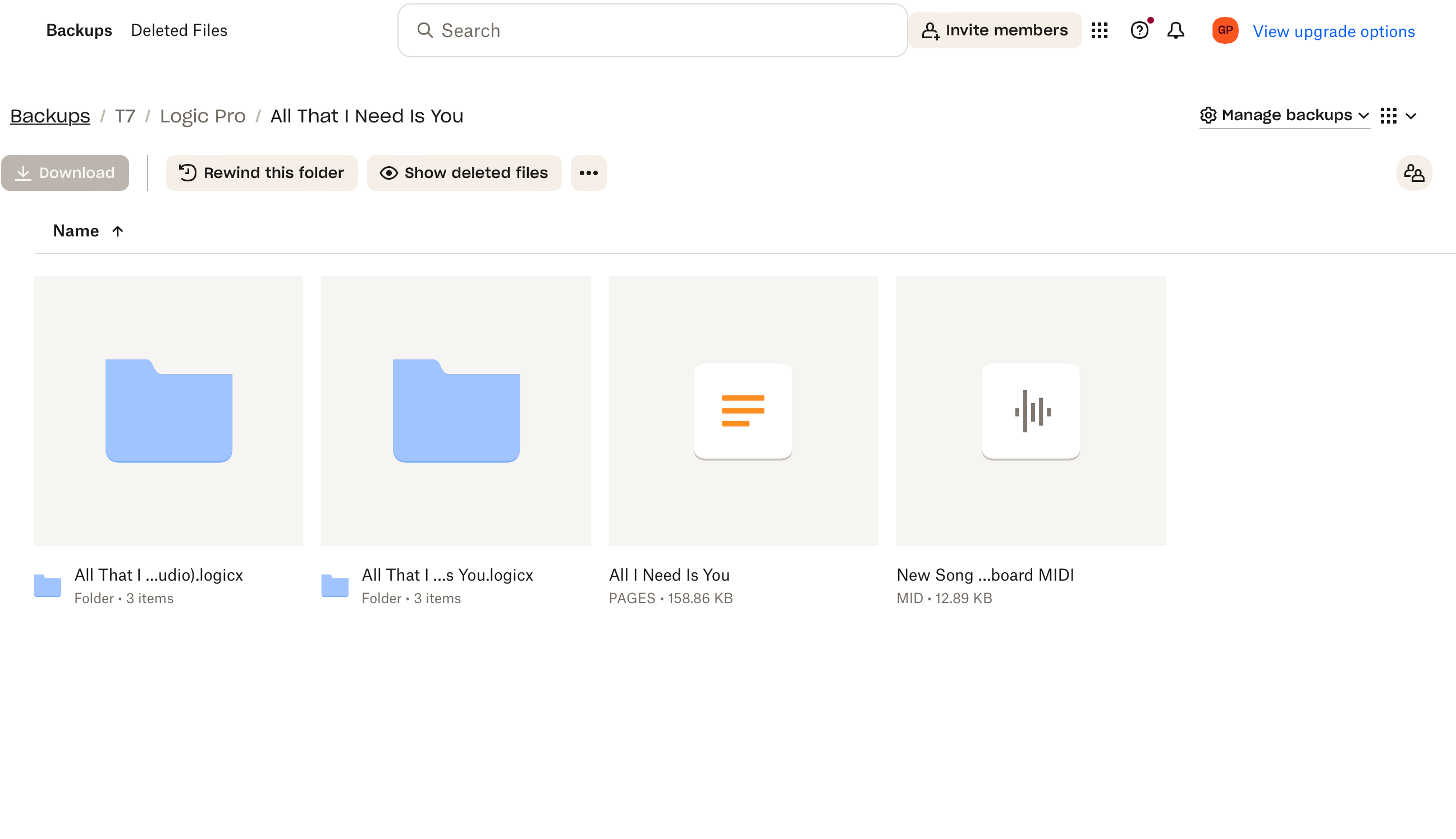The height and width of the screenshot is (839, 1456).
Task: Select the Backups tab in header
Action: point(79,30)
